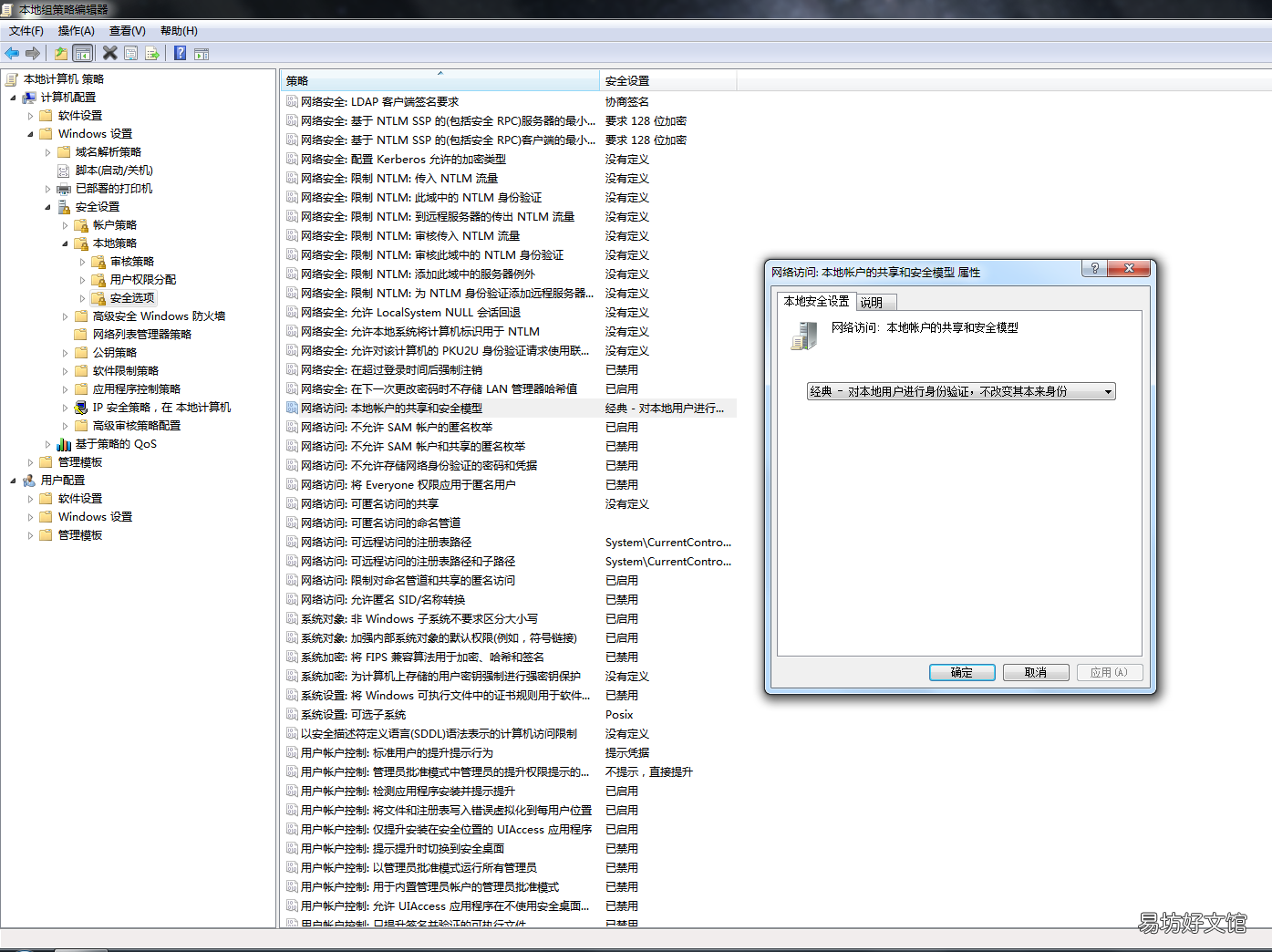The height and width of the screenshot is (952, 1272).
Task: Collapse the 用户配置 tree node
Action: pyautogui.click(x=13, y=481)
